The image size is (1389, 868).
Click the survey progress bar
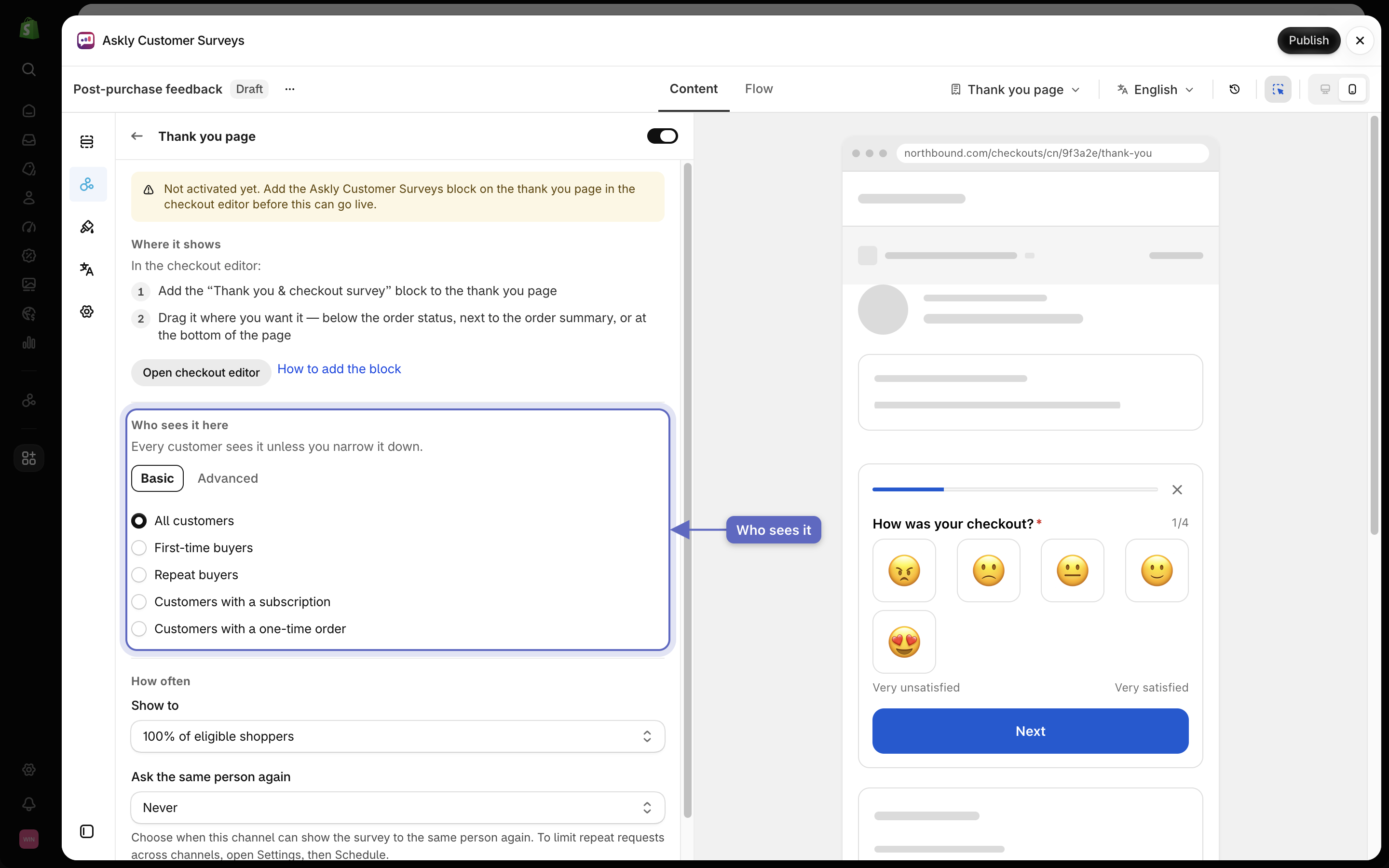(1015, 489)
